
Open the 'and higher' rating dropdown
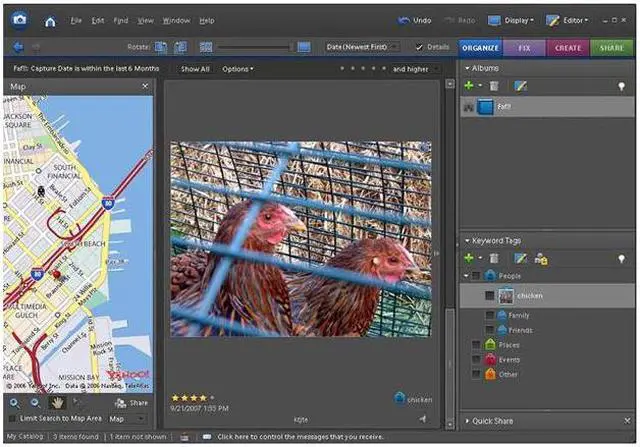point(416,69)
